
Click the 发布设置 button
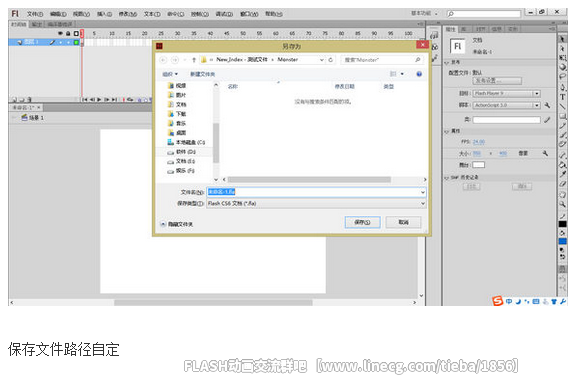pos(497,81)
